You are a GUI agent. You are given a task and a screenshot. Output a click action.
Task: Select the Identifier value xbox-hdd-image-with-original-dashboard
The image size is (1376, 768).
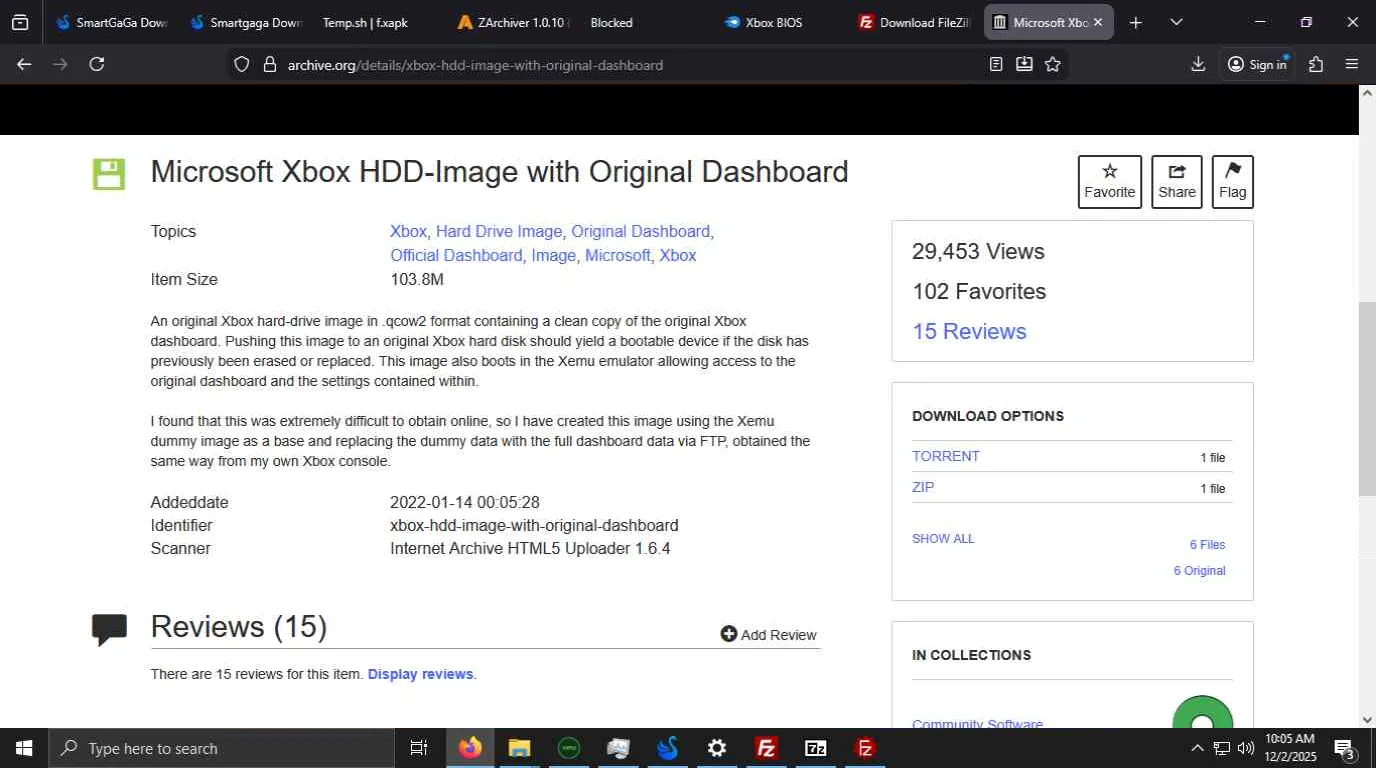point(534,525)
